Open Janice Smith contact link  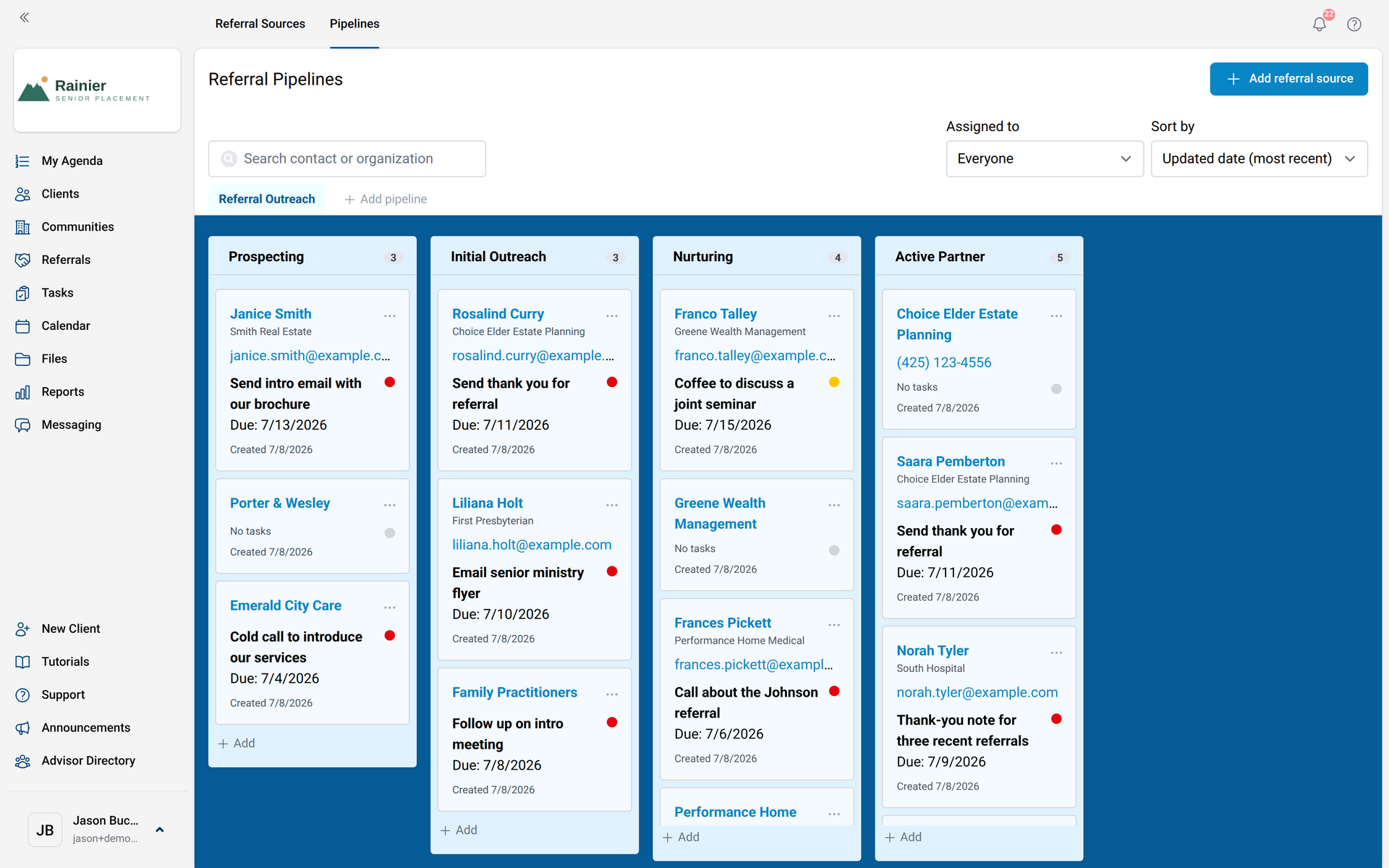pos(271,314)
